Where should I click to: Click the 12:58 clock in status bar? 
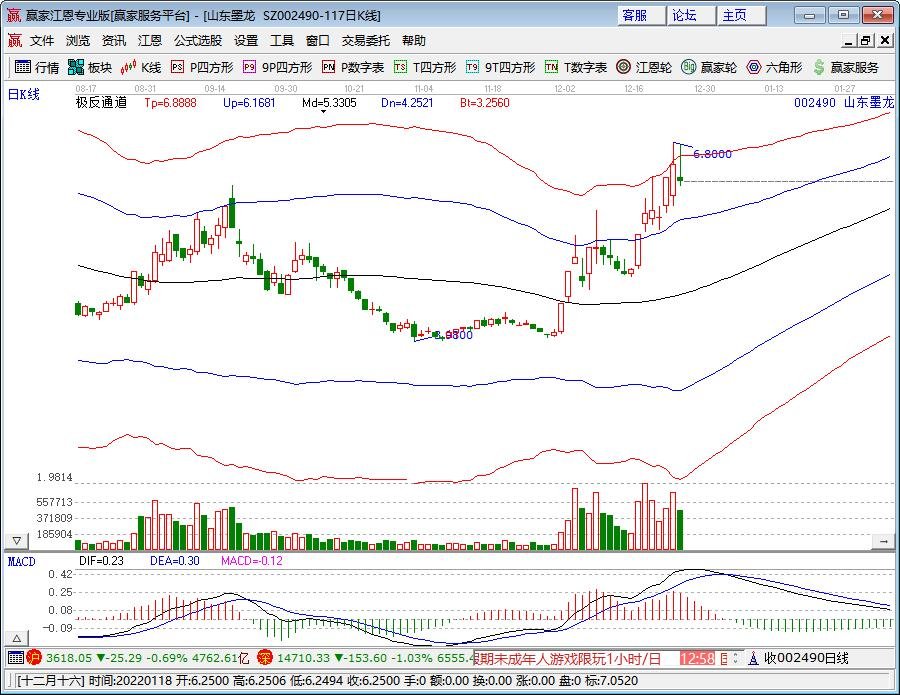coord(697,658)
